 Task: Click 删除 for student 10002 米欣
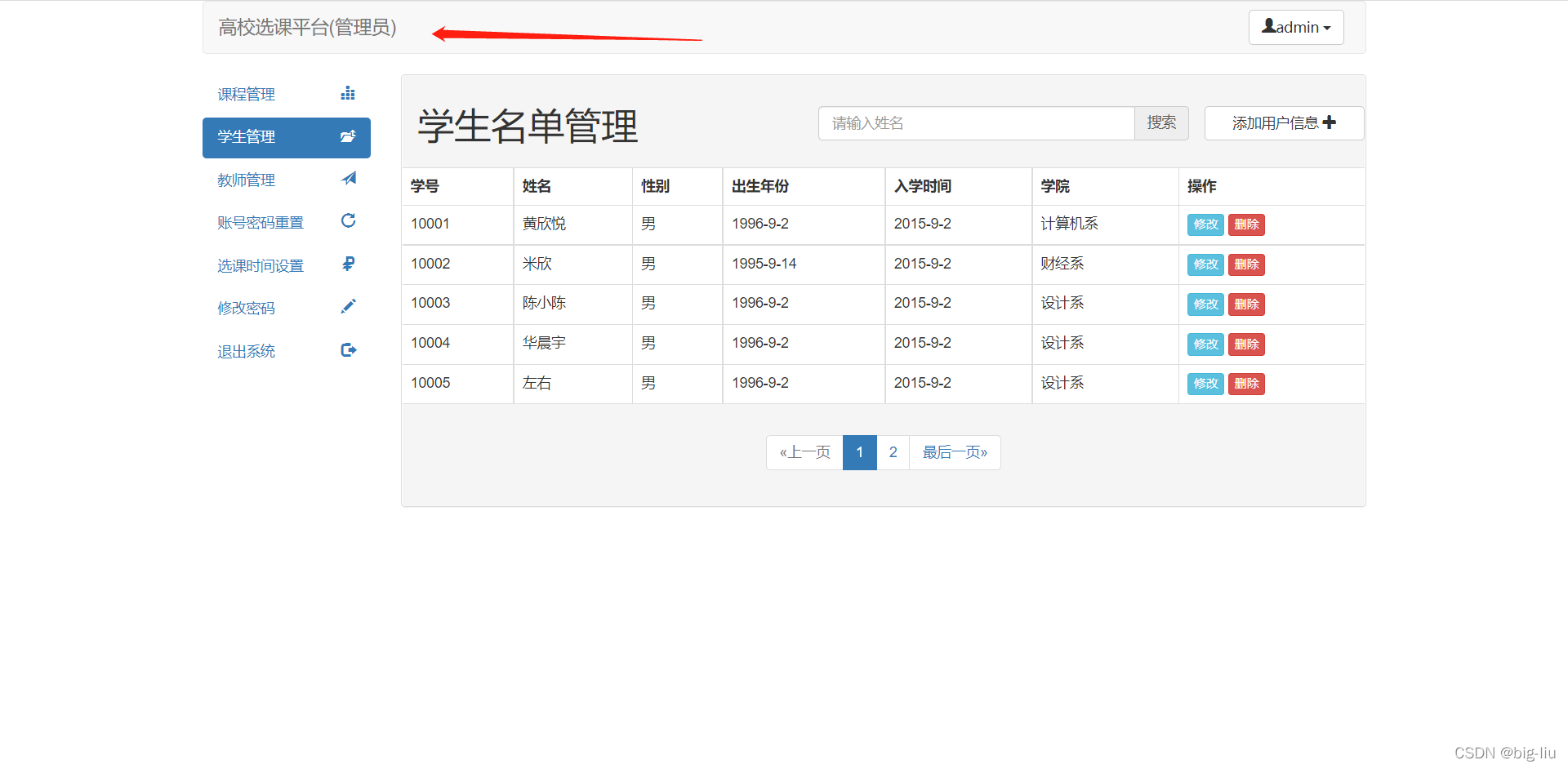point(1246,264)
